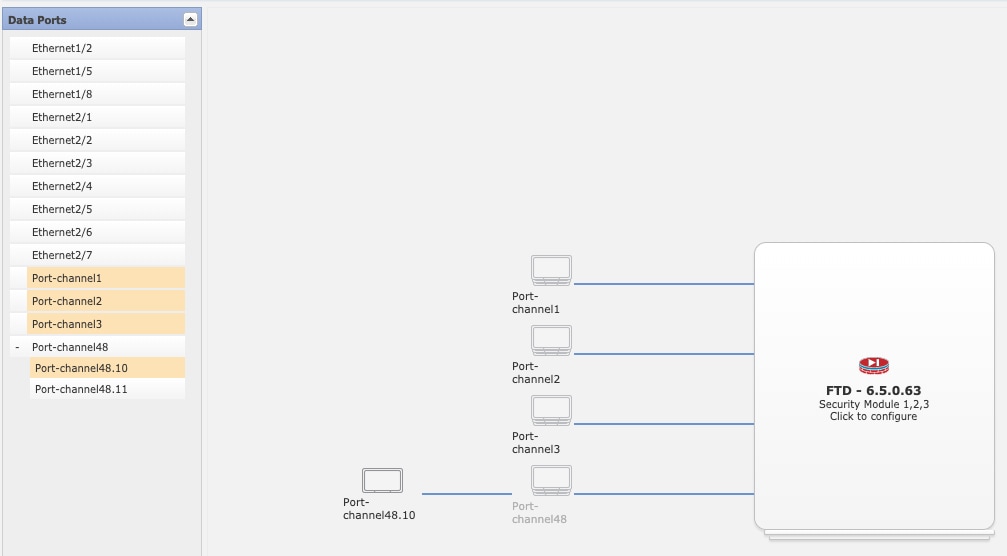This screenshot has width=1007, height=556.
Task: Select Ethernet2/4 in the port list
Action: [x=98, y=186]
